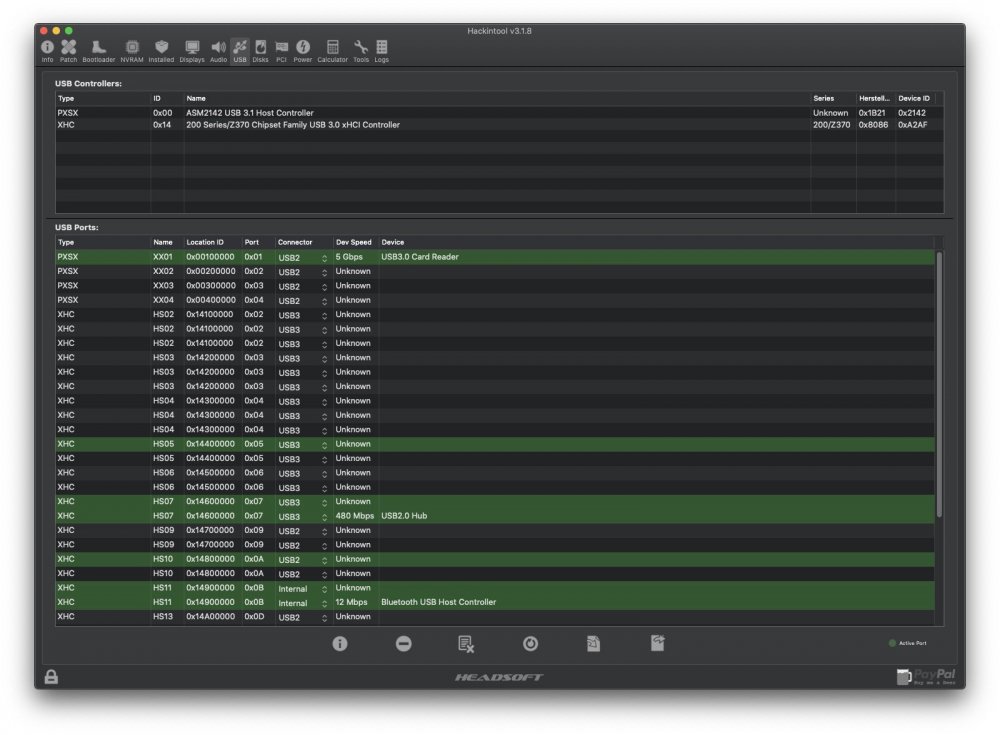Sort USB ports by Location ID column
The image size is (1000, 735).
[212, 242]
